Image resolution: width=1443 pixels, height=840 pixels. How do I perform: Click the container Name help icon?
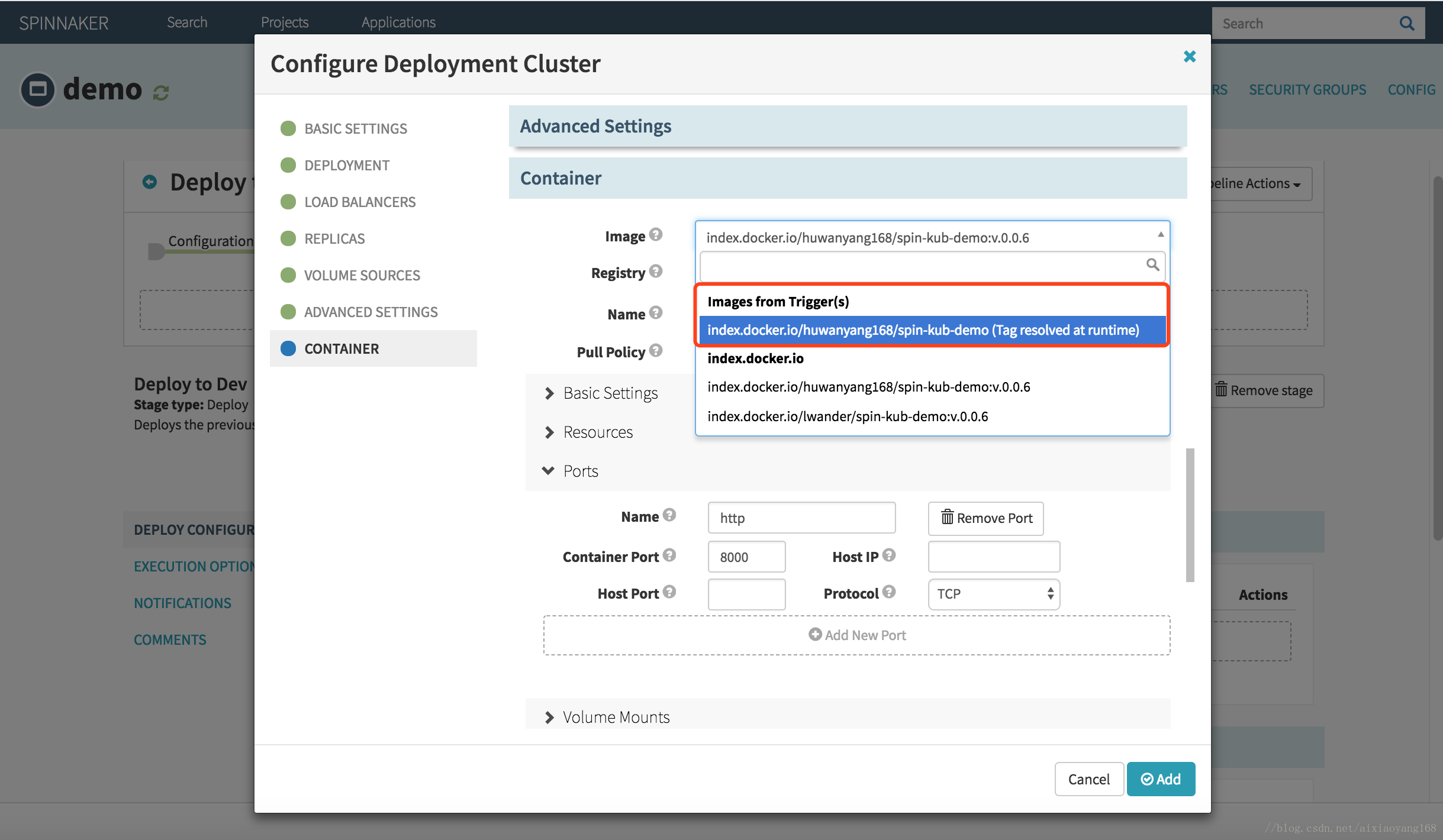point(655,313)
